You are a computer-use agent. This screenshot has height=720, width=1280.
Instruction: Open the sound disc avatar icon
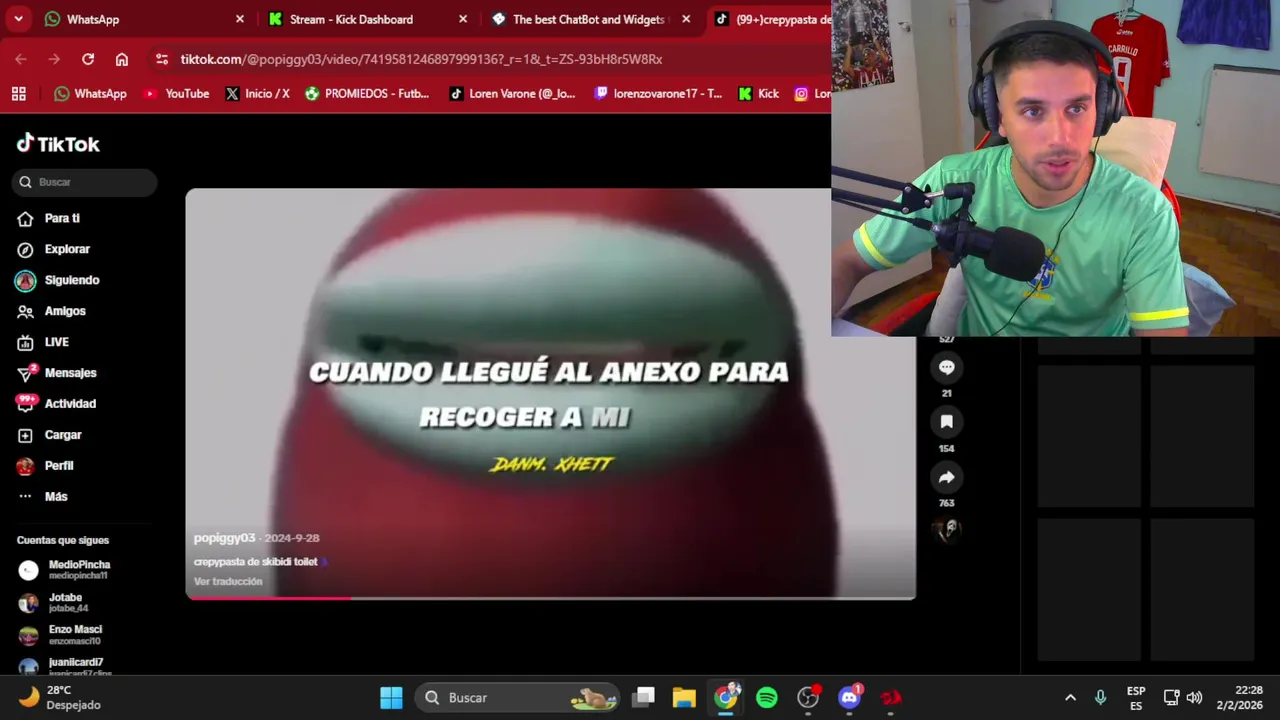pyautogui.click(x=946, y=531)
